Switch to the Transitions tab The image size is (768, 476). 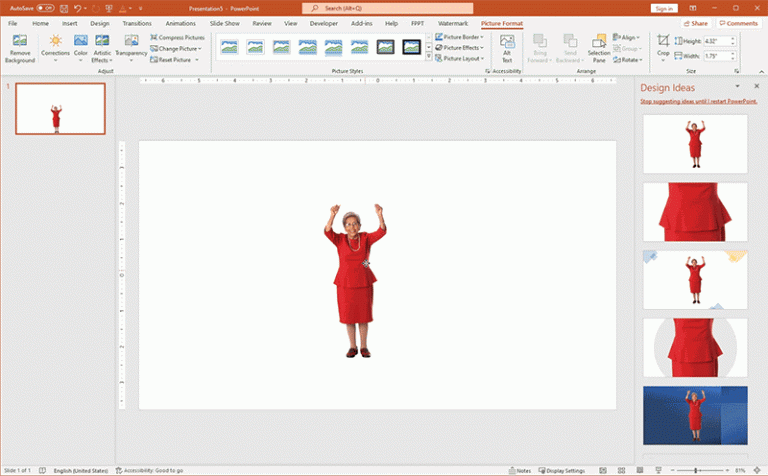tap(137, 24)
